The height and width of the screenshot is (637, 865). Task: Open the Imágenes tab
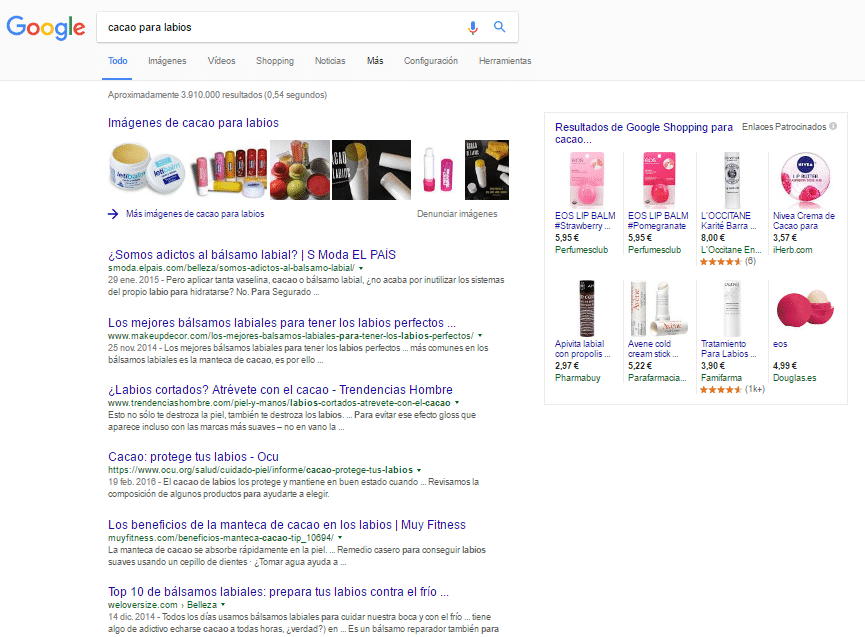pyautogui.click(x=167, y=61)
